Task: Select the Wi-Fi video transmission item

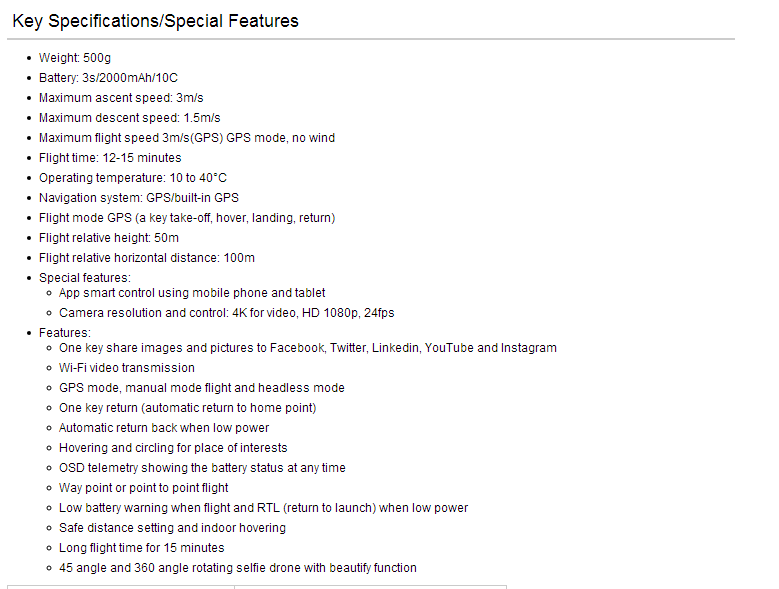Action: tap(127, 368)
